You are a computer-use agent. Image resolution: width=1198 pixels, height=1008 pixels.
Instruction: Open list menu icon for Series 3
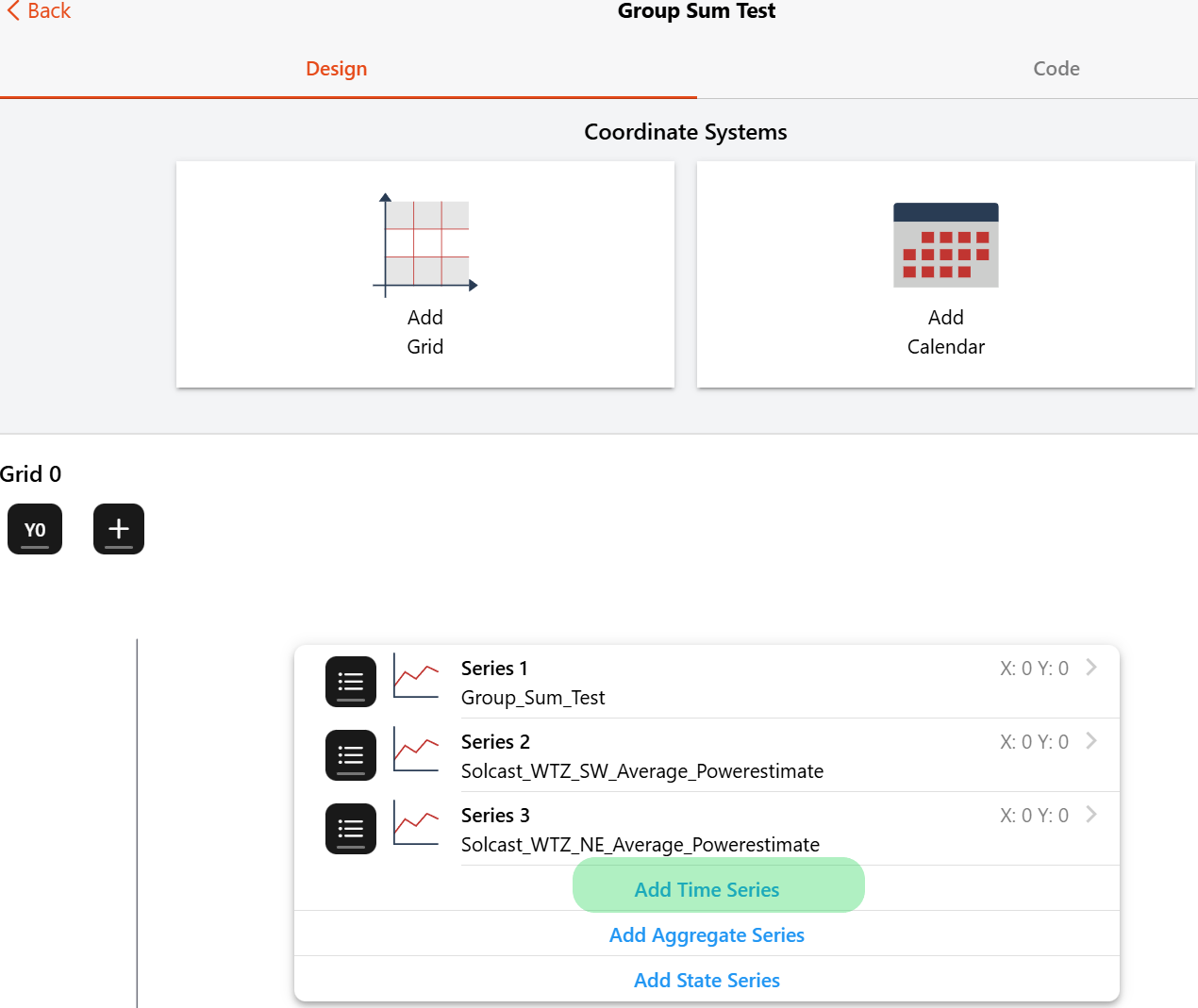click(351, 829)
